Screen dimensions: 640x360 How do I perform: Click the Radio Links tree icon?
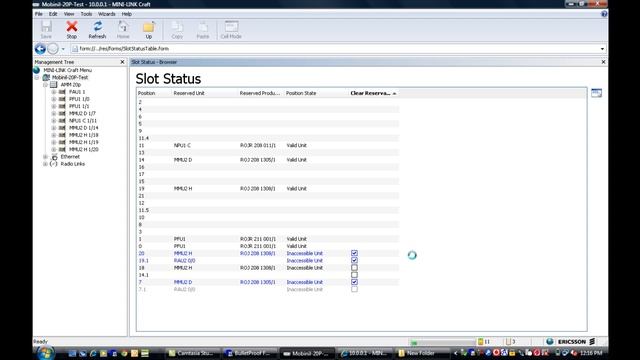(53, 164)
